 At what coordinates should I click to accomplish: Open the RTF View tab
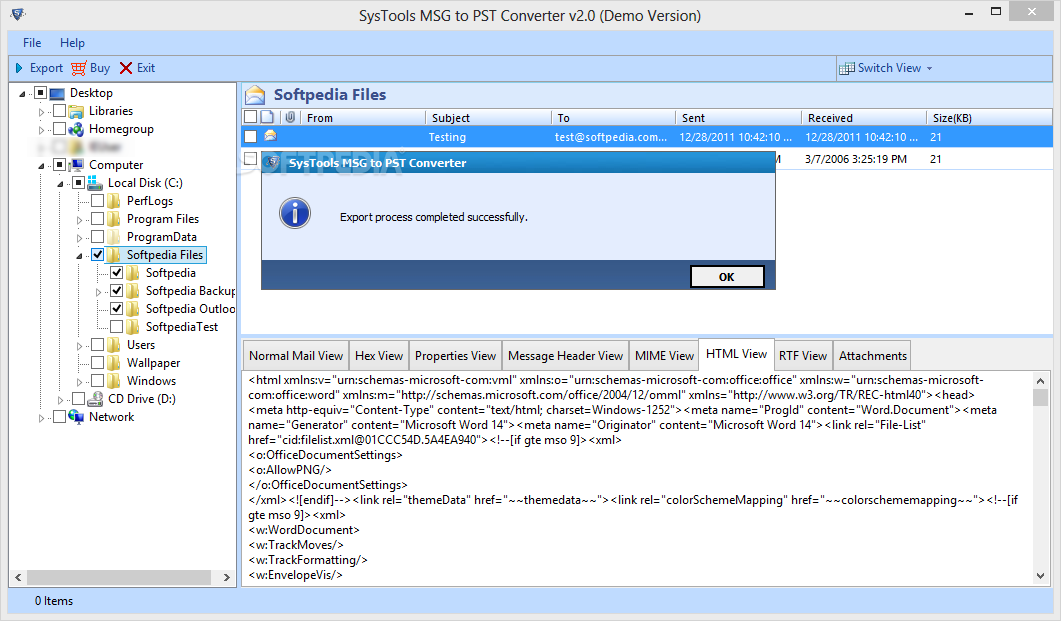coord(803,356)
